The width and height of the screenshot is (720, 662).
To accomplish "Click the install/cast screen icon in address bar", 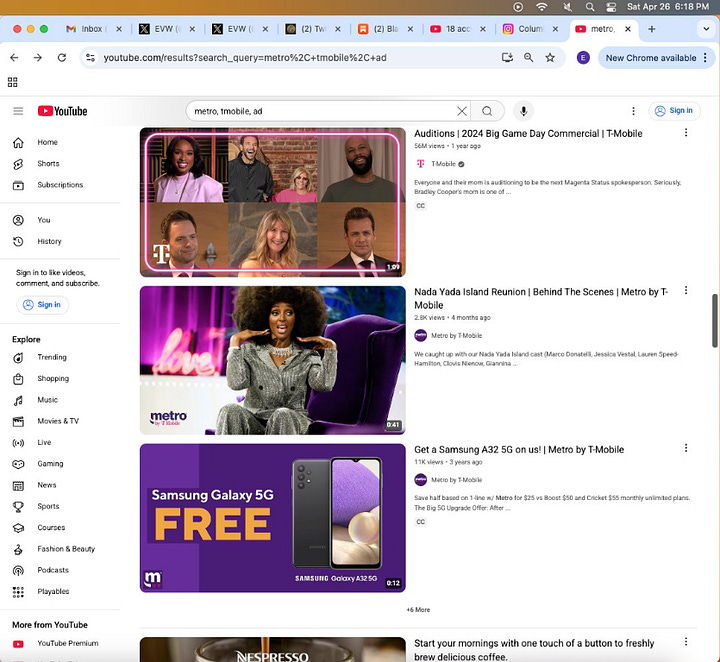I will [x=507, y=57].
